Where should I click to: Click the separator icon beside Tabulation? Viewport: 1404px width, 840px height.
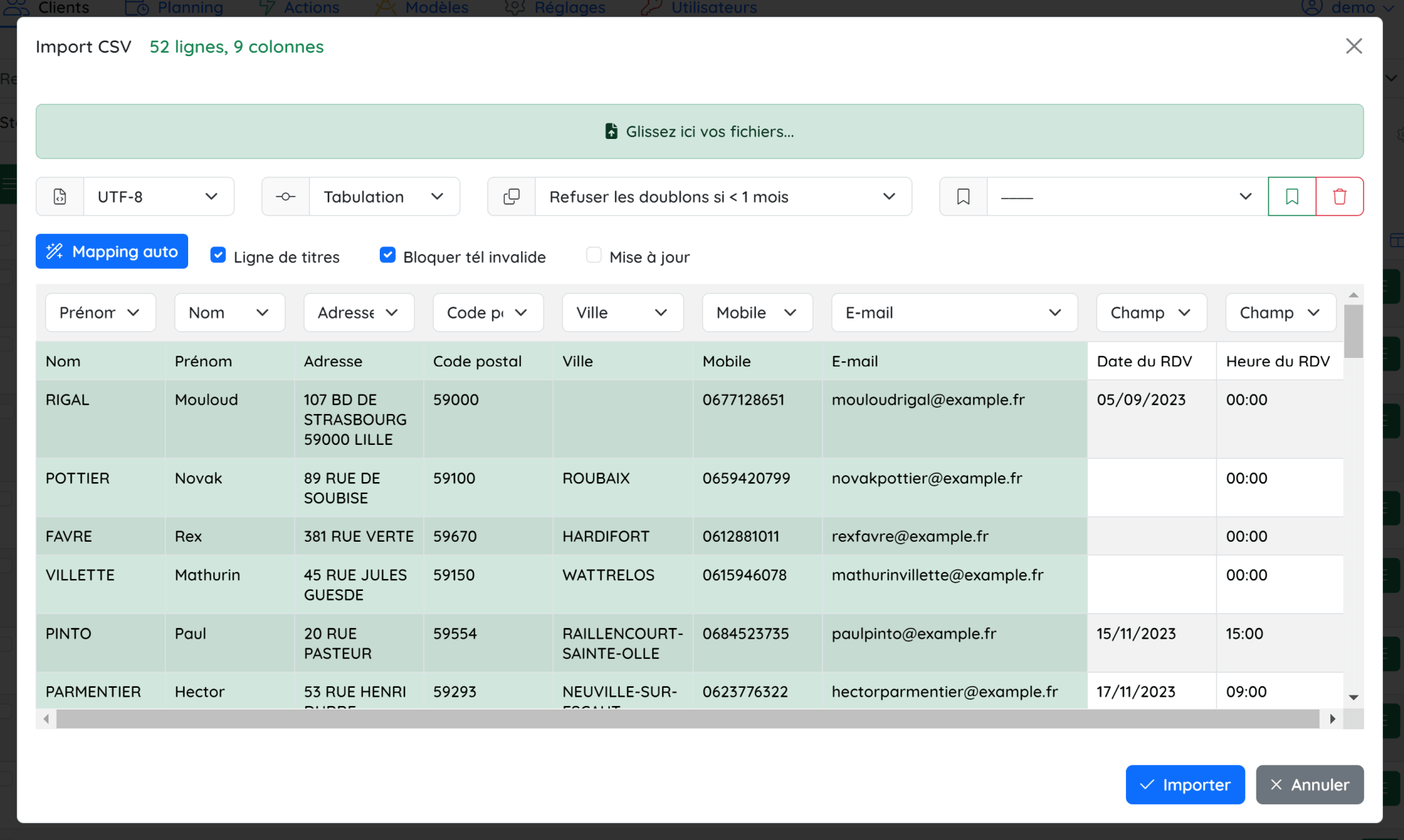285,196
